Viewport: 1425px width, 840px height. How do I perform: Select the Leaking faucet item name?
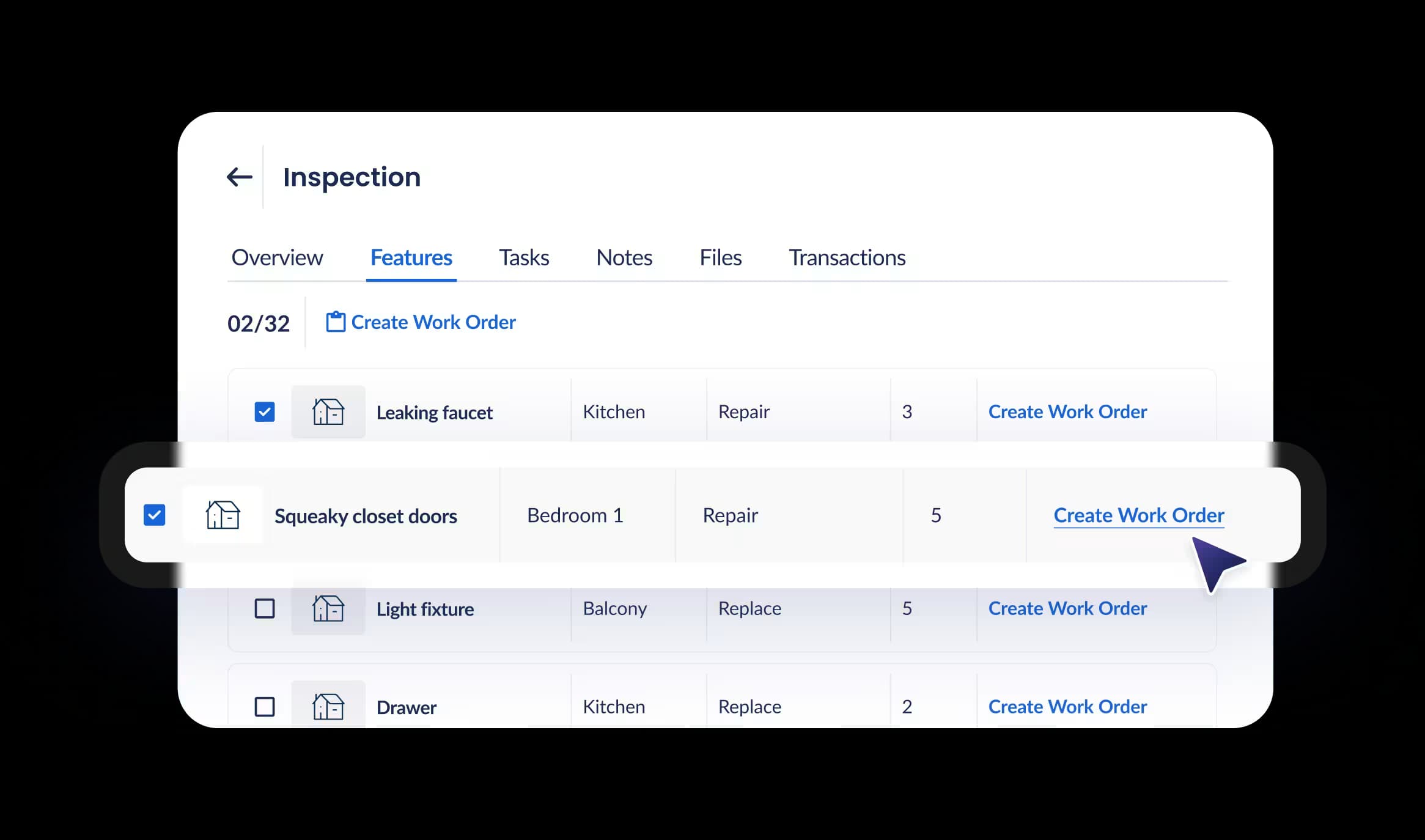coord(434,413)
